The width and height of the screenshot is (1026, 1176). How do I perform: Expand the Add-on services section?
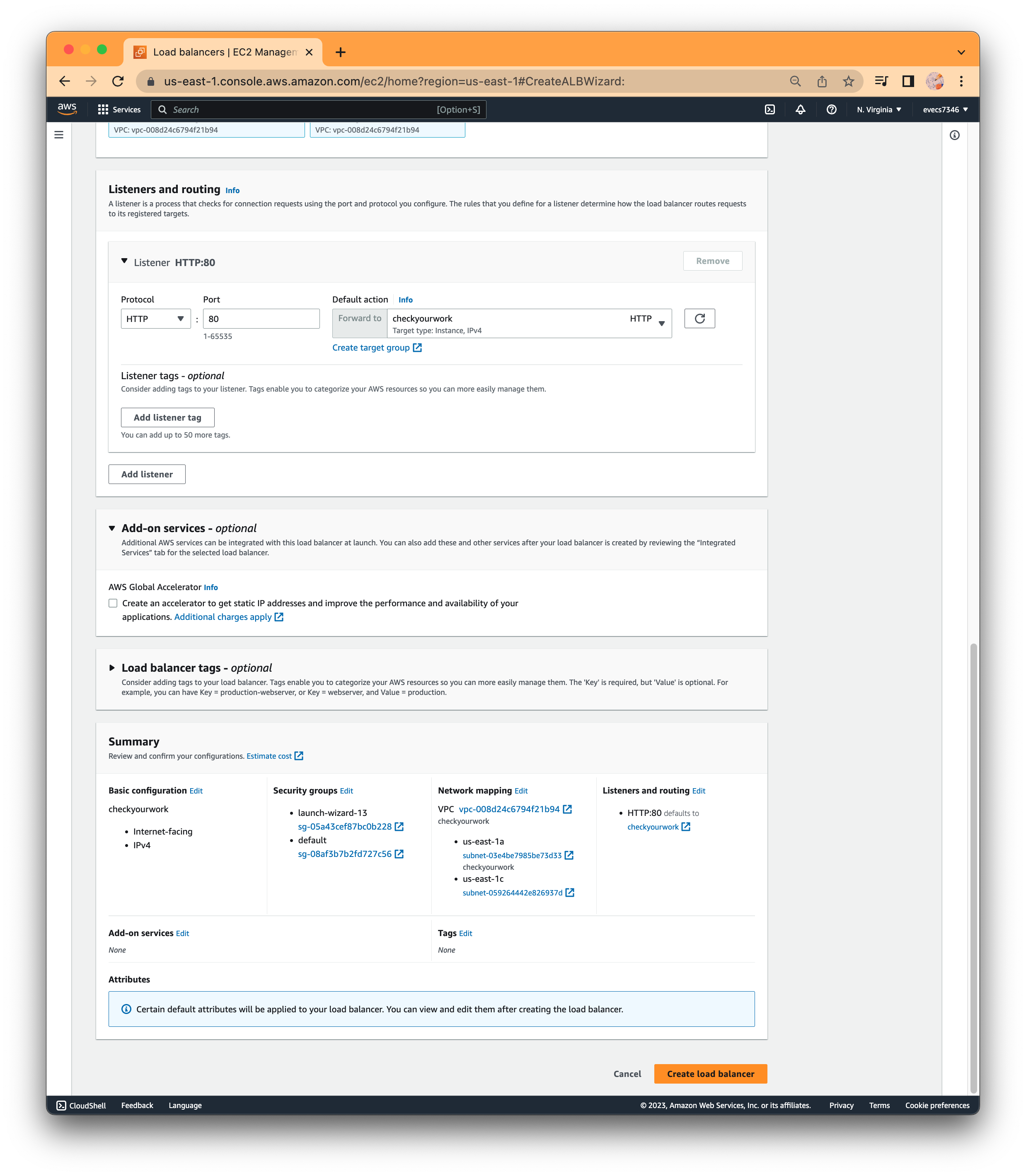point(111,527)
